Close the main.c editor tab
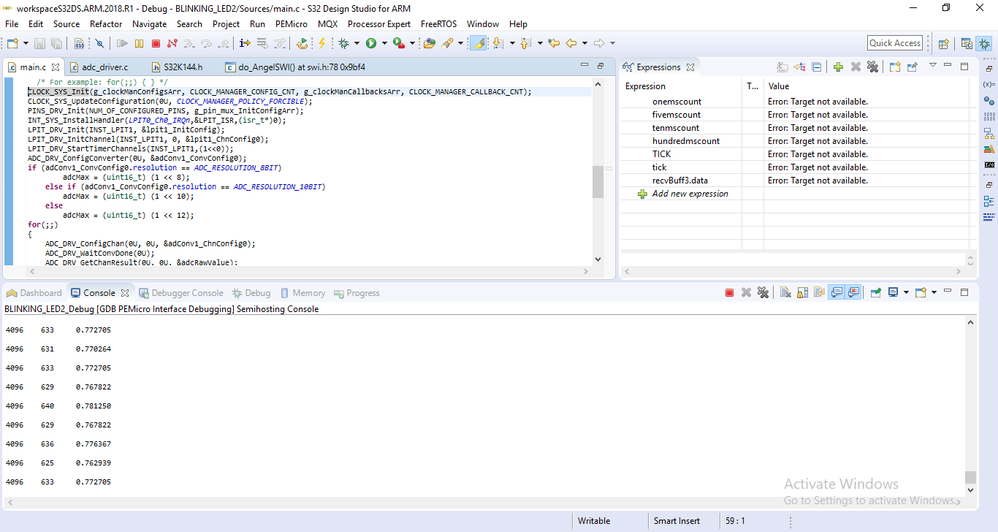 point(55,67)
